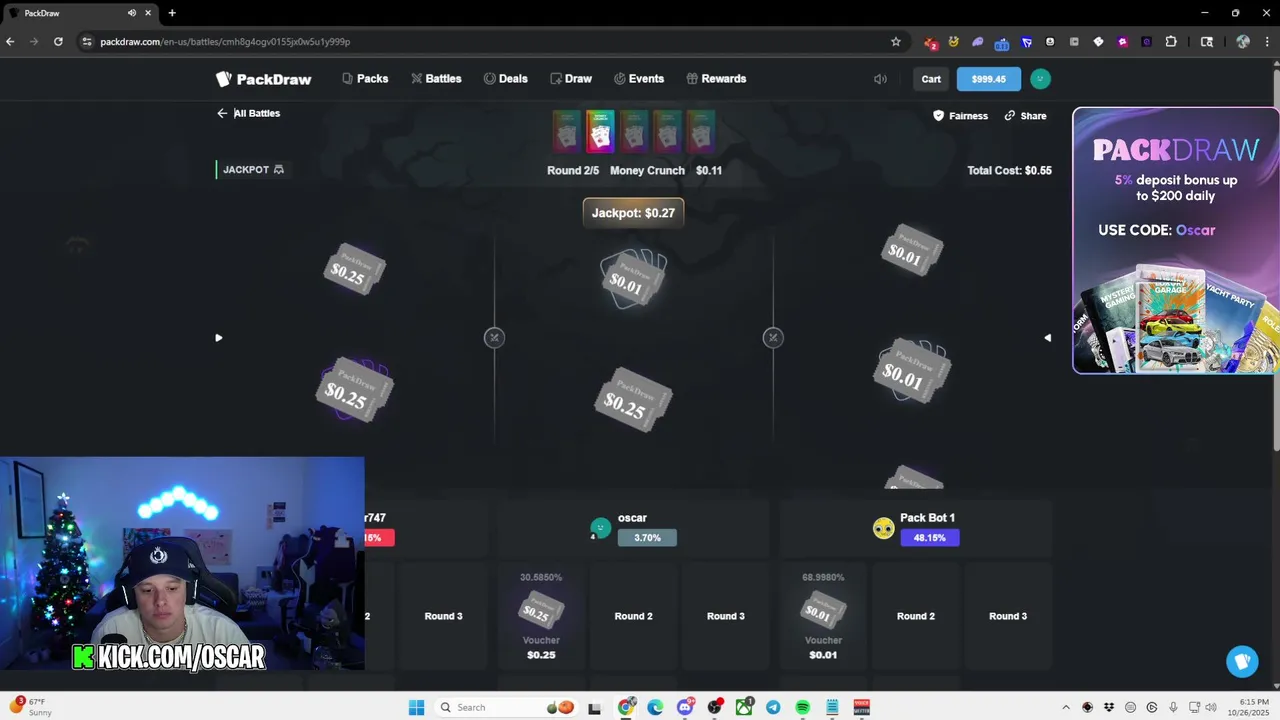This screenshot has height=720, width=1280.
Task: Open a new Chrome tab
Action: pos(172,13)
